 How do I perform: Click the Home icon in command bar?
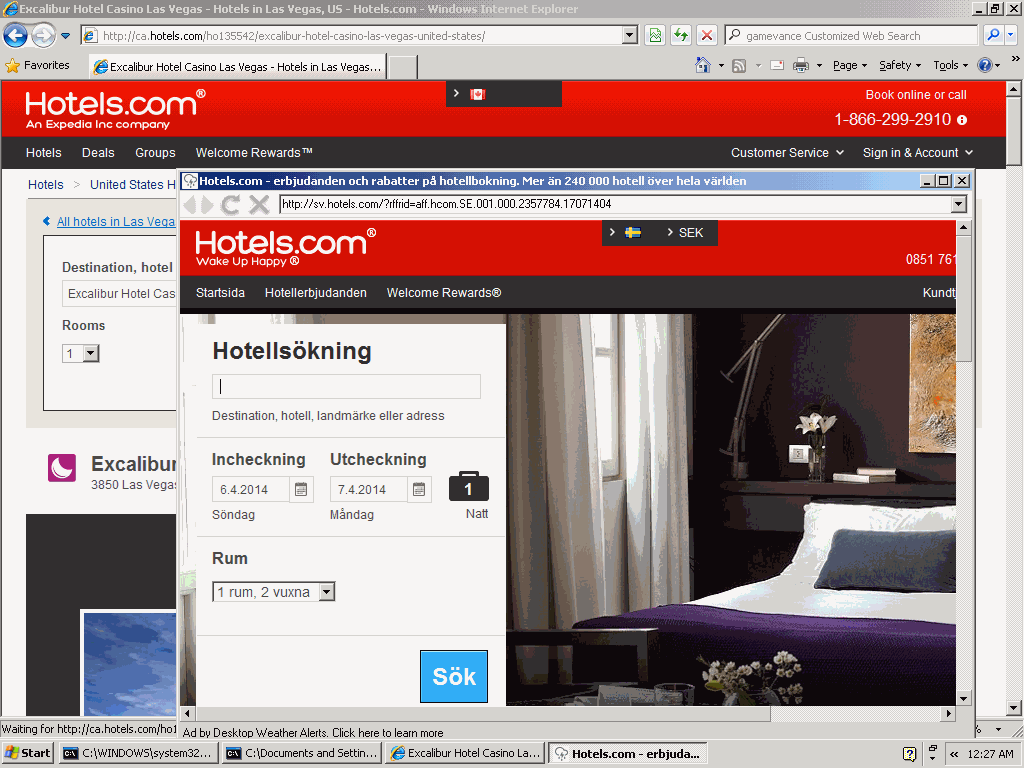(703, 65)
